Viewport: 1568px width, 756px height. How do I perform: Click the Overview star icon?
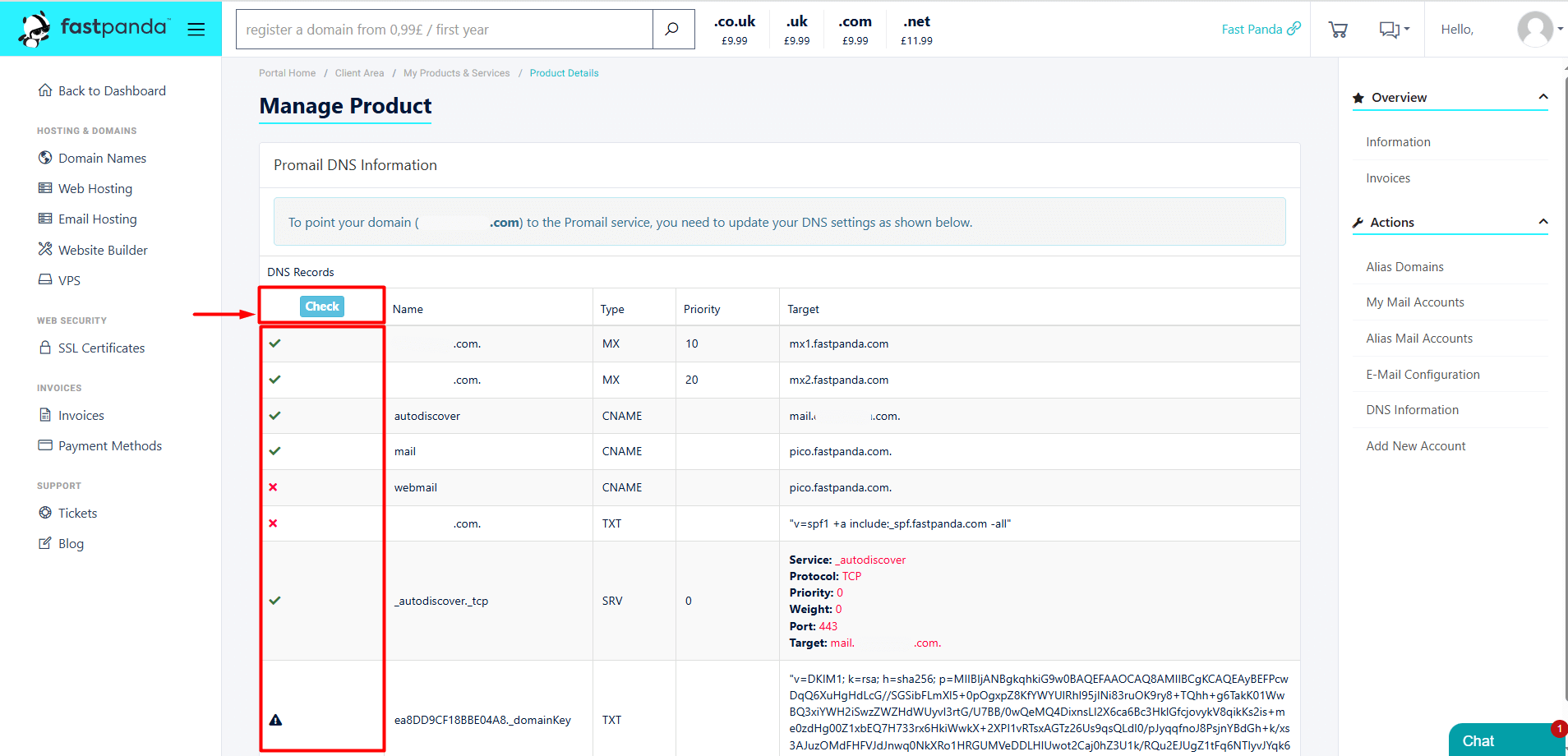click(x=1358, y=98)
